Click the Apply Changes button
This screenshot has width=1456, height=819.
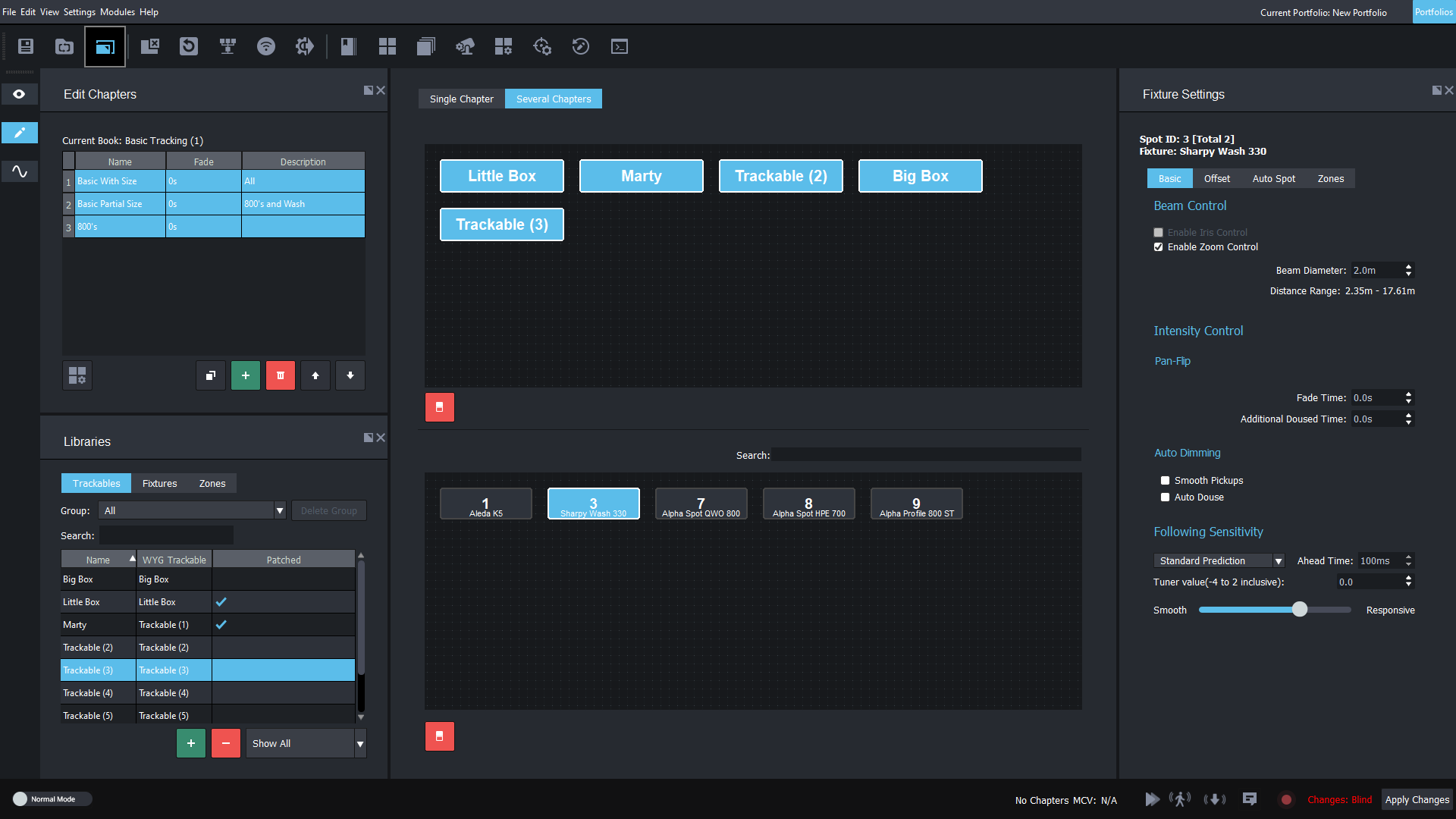point(1417,799)
